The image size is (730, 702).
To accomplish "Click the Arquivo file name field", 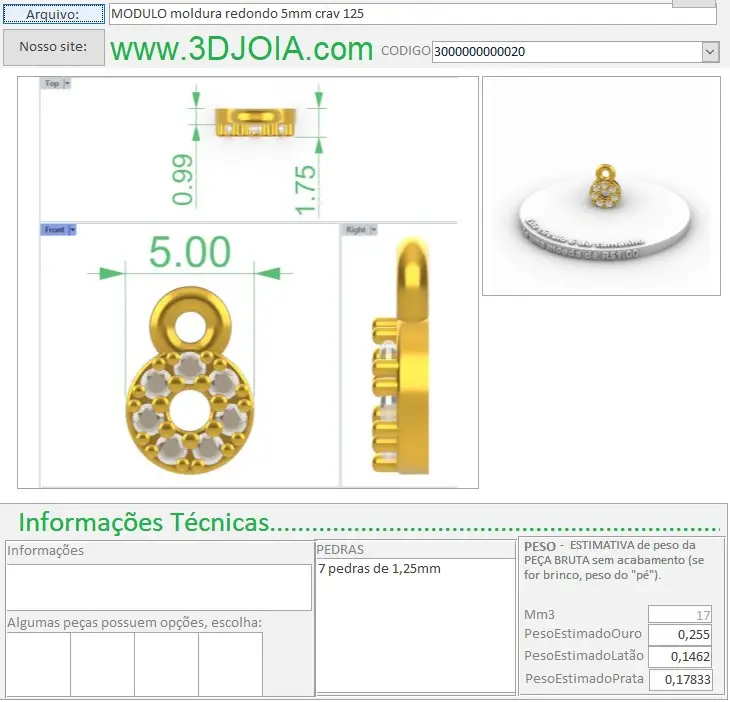I will coord(412,14).
